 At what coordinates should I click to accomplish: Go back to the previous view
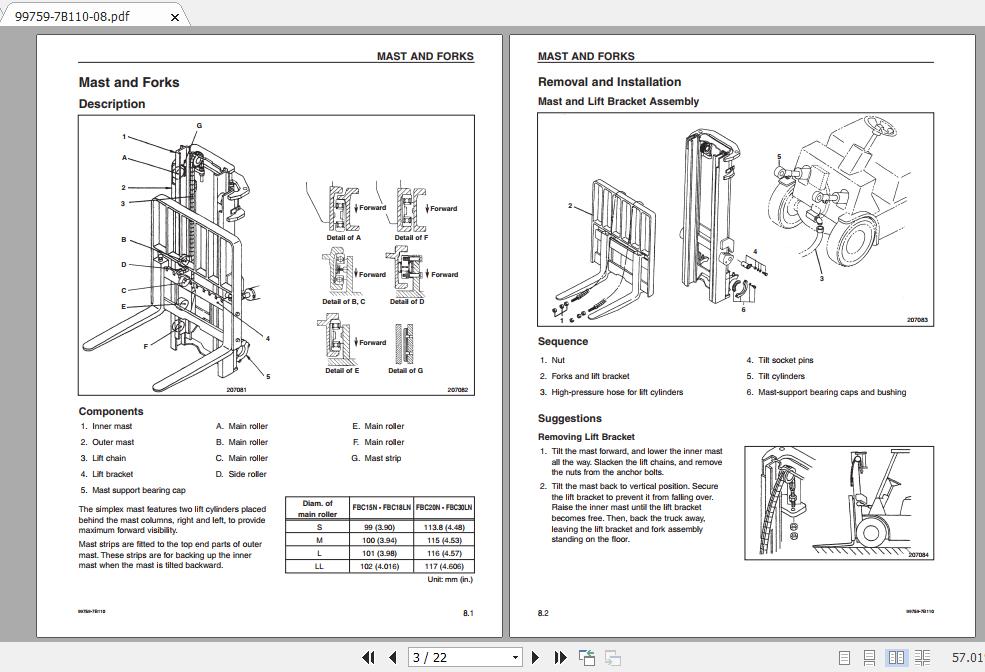pos(586,658)
